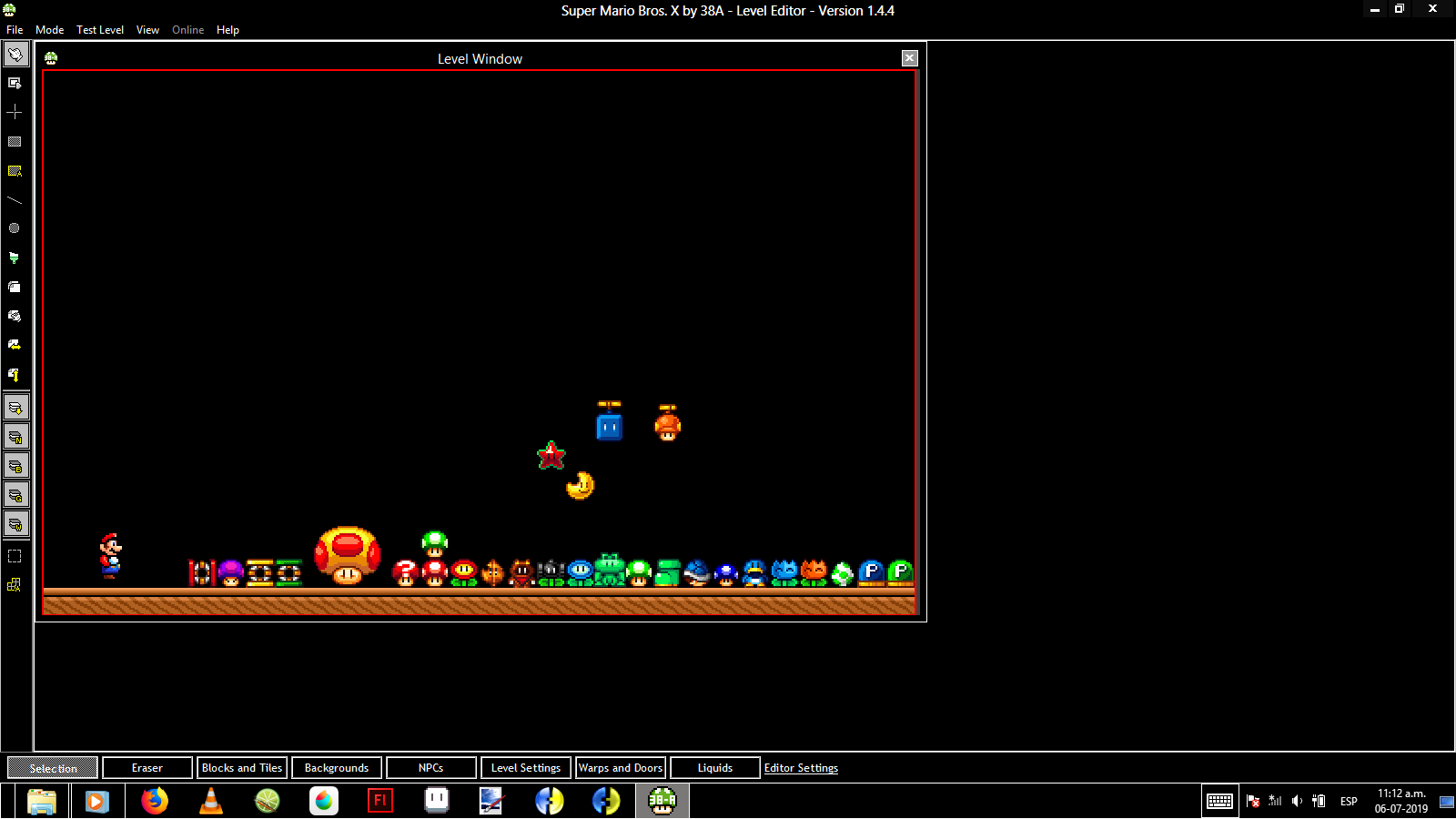This screenshot has height=819, width=1456.
Task: Select the purple poison mushroom sprite
Action: 231,572
